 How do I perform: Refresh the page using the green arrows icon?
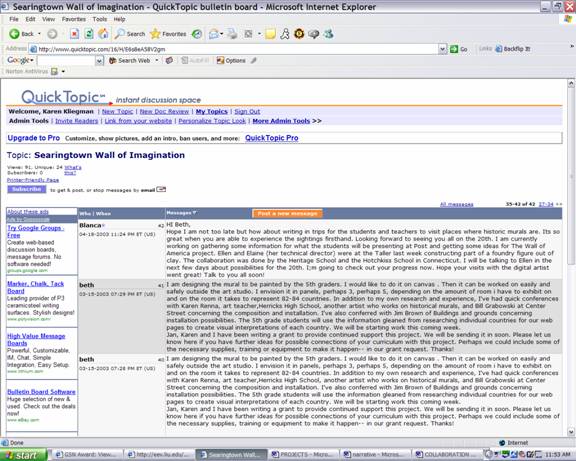pos(89,34)
